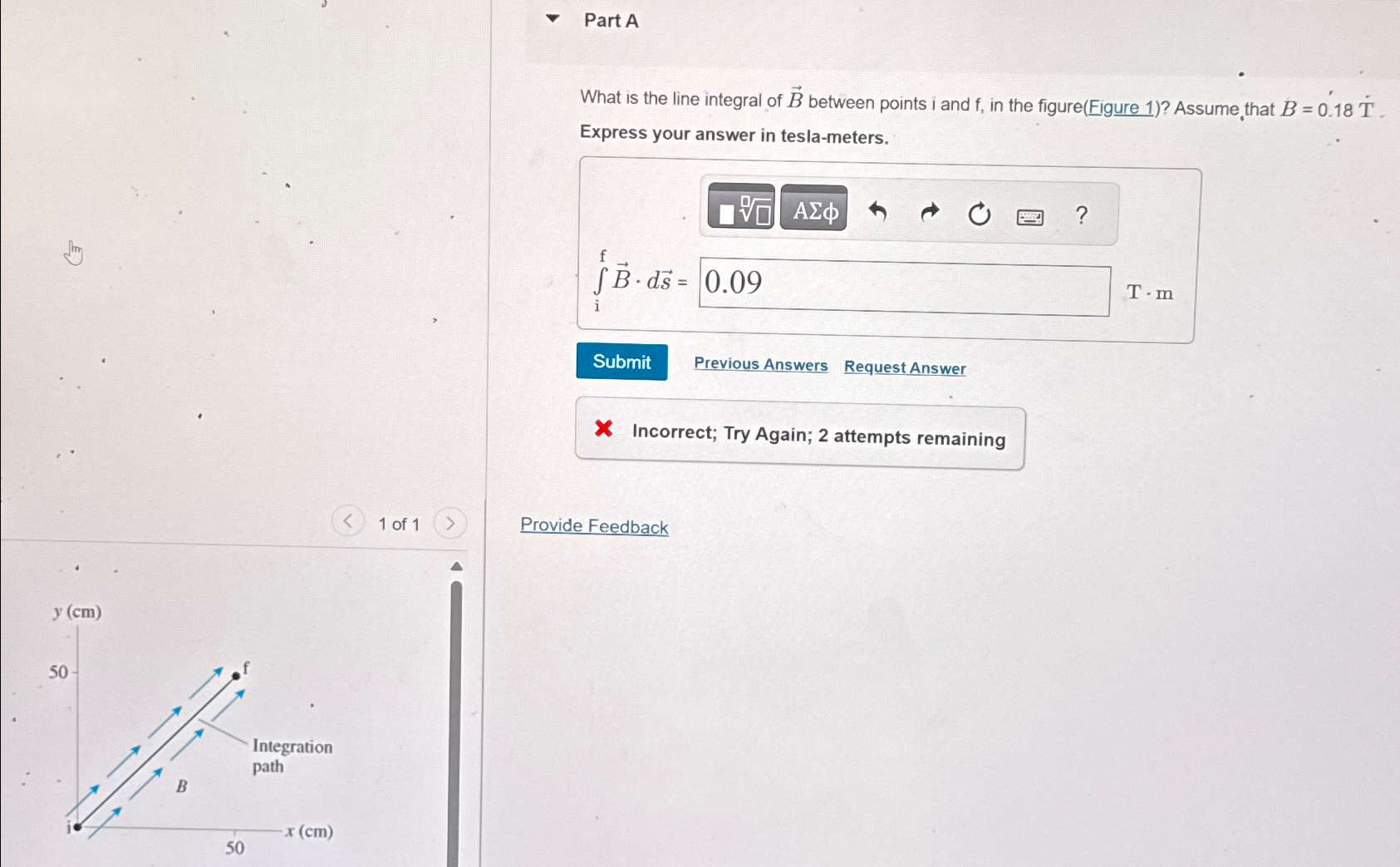Open the Greek symbols palette
This screenshot has width=1400, height=867.
point(814,209)
